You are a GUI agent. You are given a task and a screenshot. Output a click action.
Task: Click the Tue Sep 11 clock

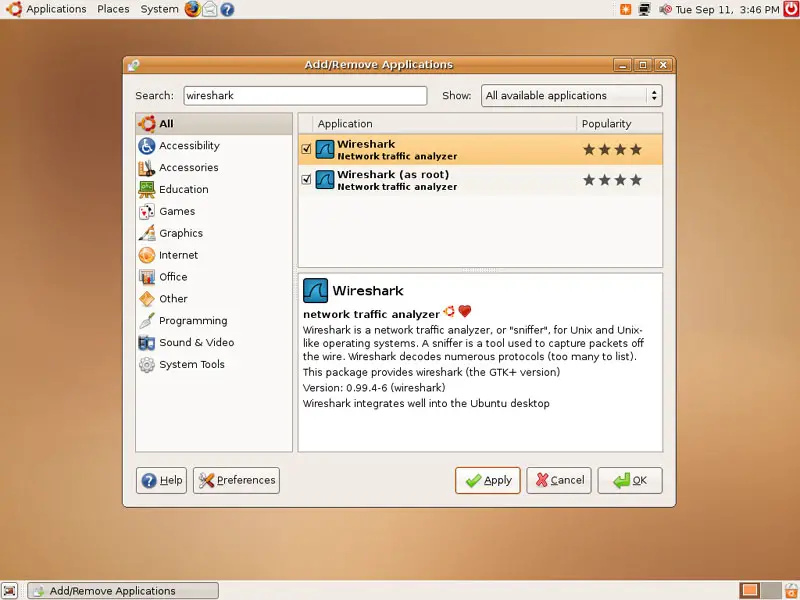click(727, 10)
